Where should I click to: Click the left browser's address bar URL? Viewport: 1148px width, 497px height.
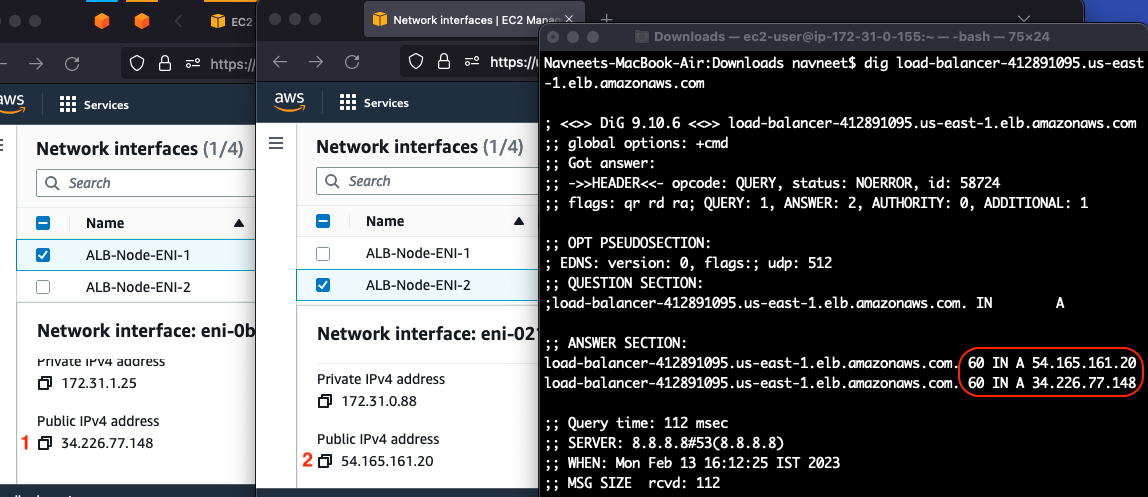pyautogui.click(x=232, y=64)
